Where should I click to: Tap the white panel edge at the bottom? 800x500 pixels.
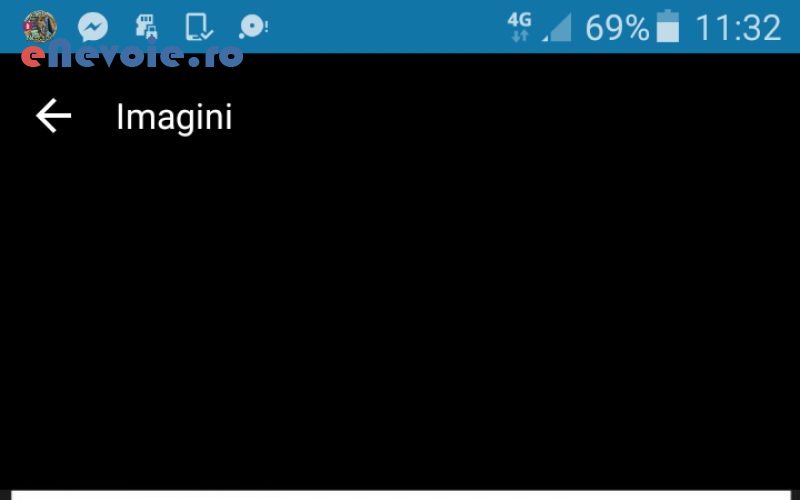coord(401,495)
